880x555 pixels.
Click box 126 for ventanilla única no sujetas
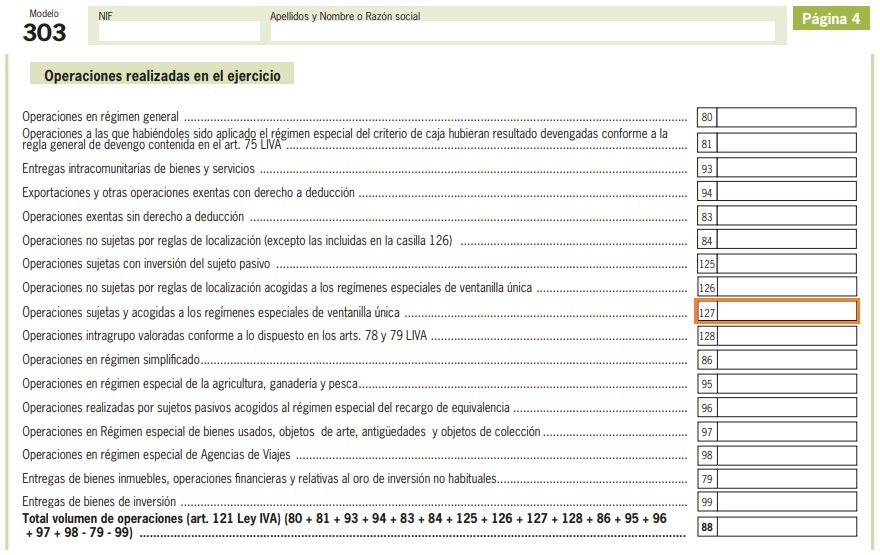pyautogui.click(x=786, y=288)
